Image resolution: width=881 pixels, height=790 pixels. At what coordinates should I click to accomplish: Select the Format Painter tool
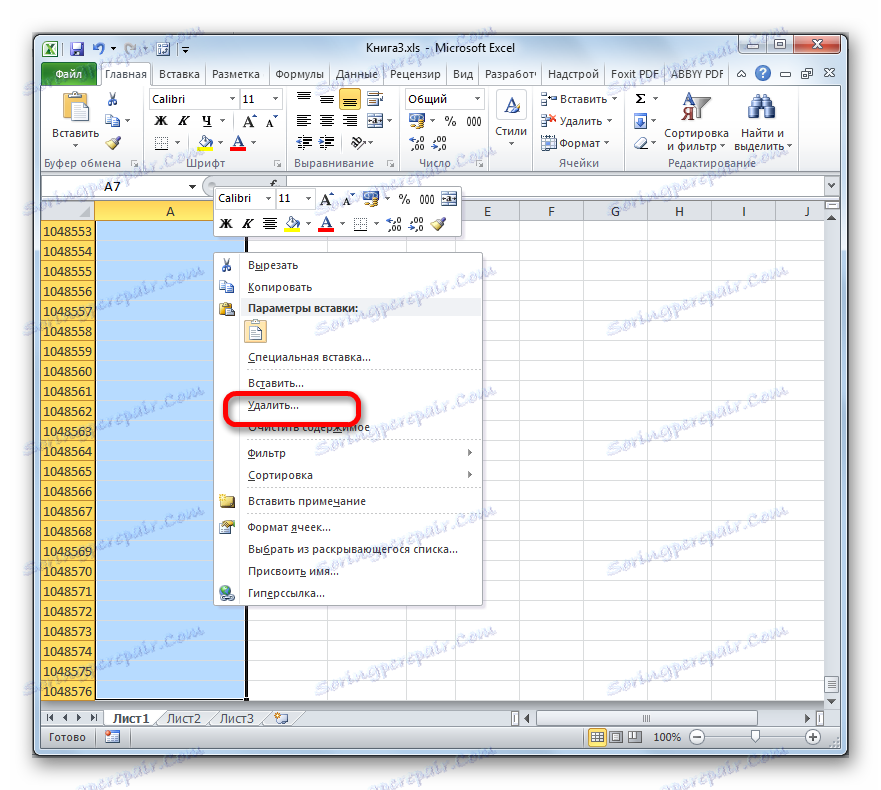[x=113, y=142]
